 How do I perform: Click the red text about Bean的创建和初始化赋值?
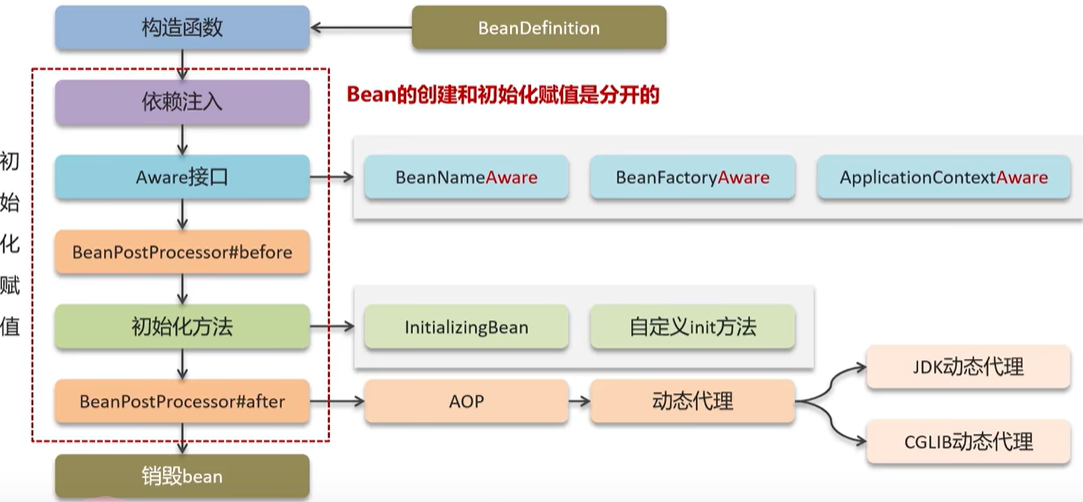504,95
